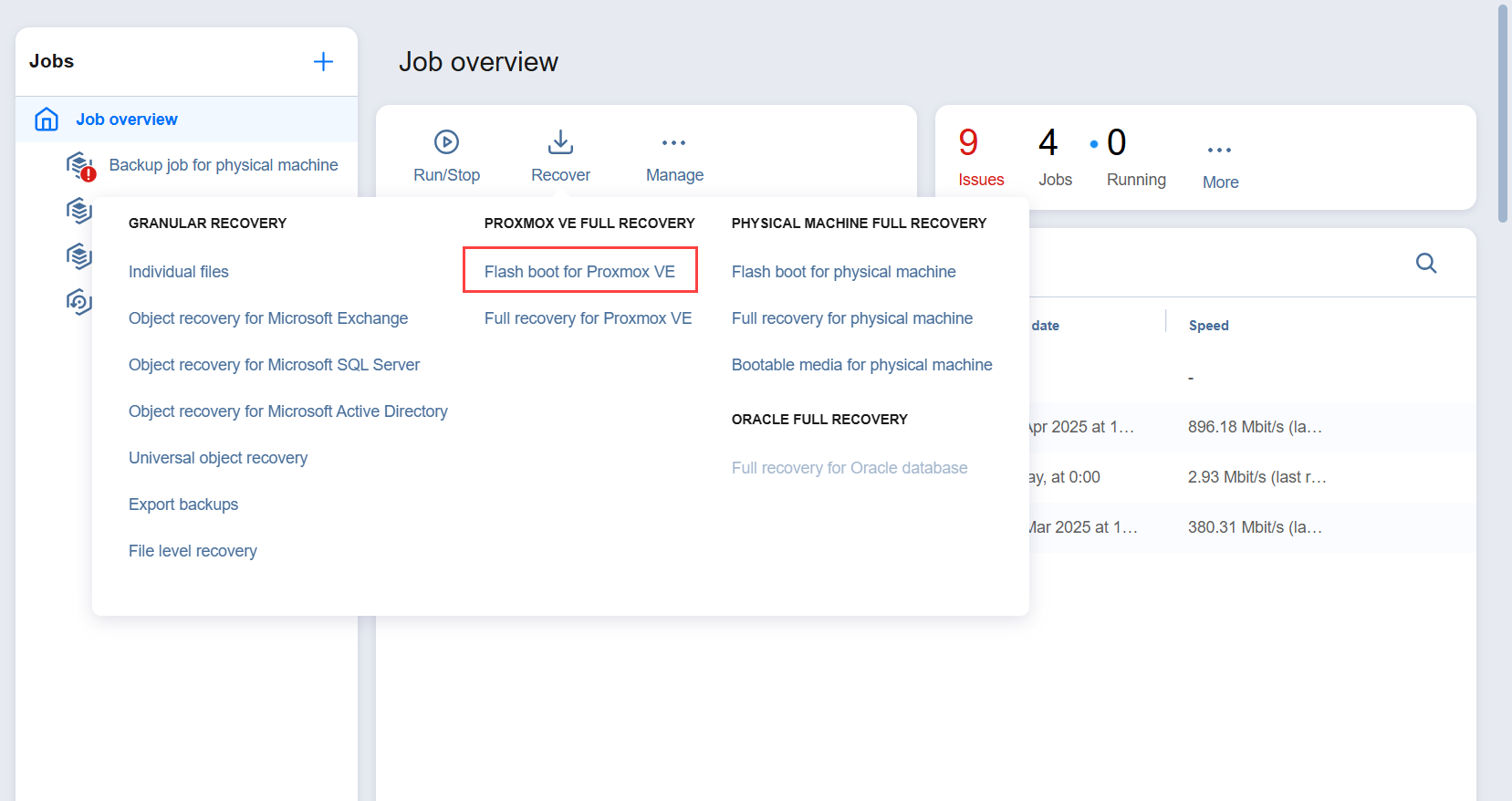Open the More options in summary panel

click(1219, 151)
